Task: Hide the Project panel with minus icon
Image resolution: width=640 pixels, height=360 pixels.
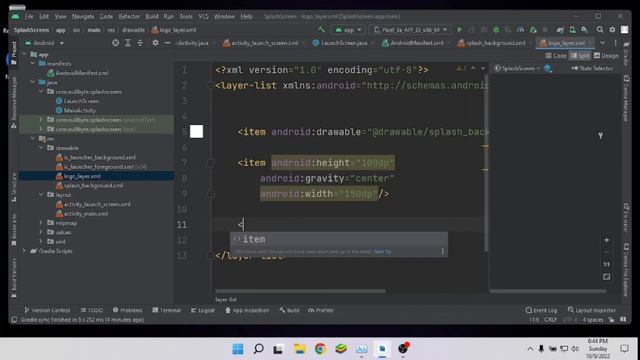Action: tap(167, 43)
